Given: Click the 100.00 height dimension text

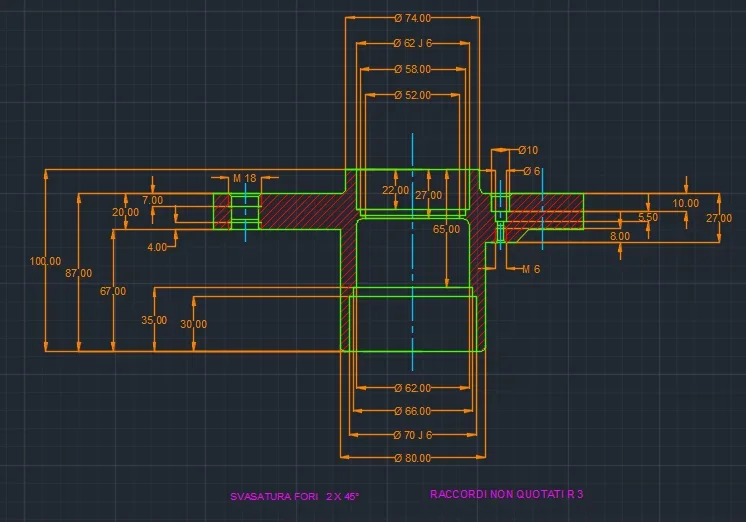Looking at the screenshot, I should pos(45,262).
